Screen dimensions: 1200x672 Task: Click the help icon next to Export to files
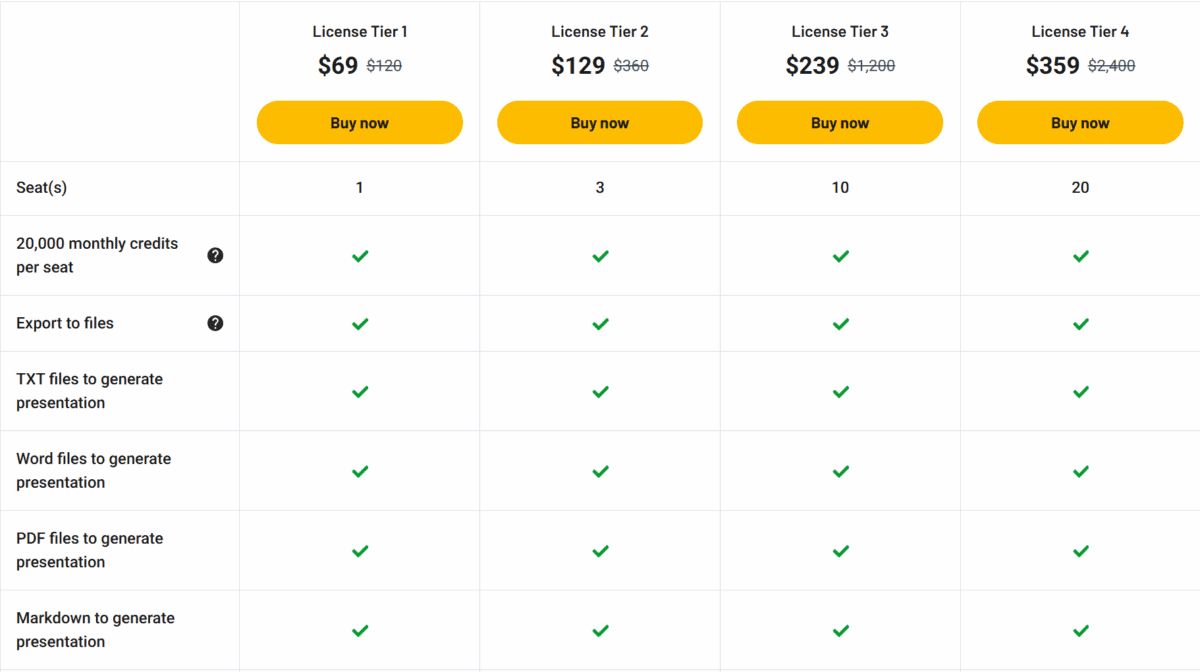[215, 323]
